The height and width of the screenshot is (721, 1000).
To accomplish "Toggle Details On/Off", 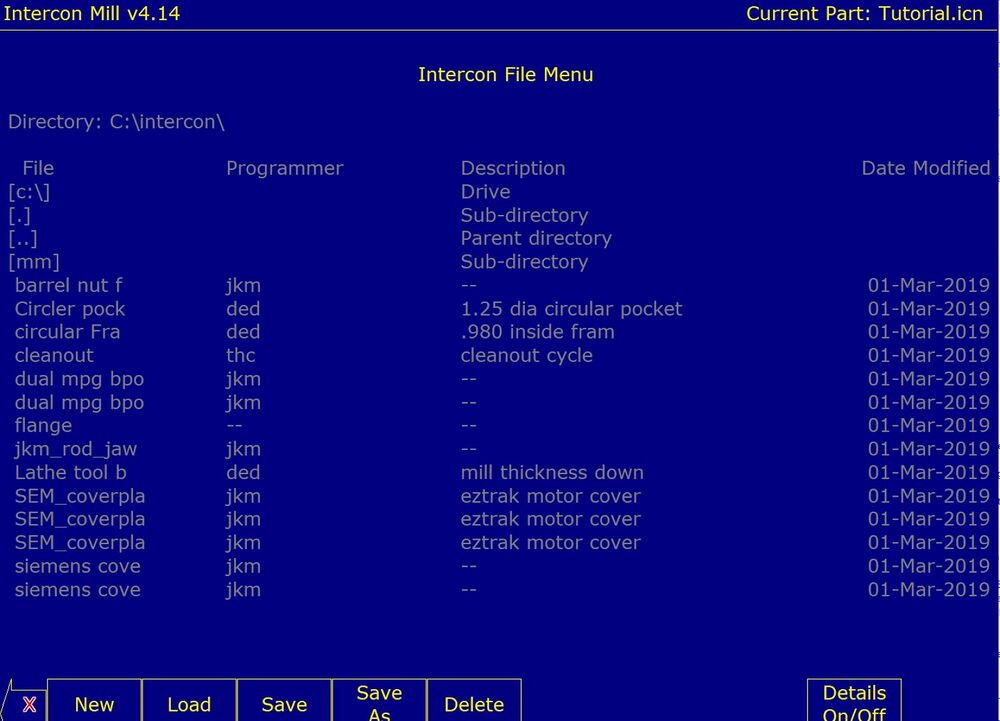I will [854, 702].
